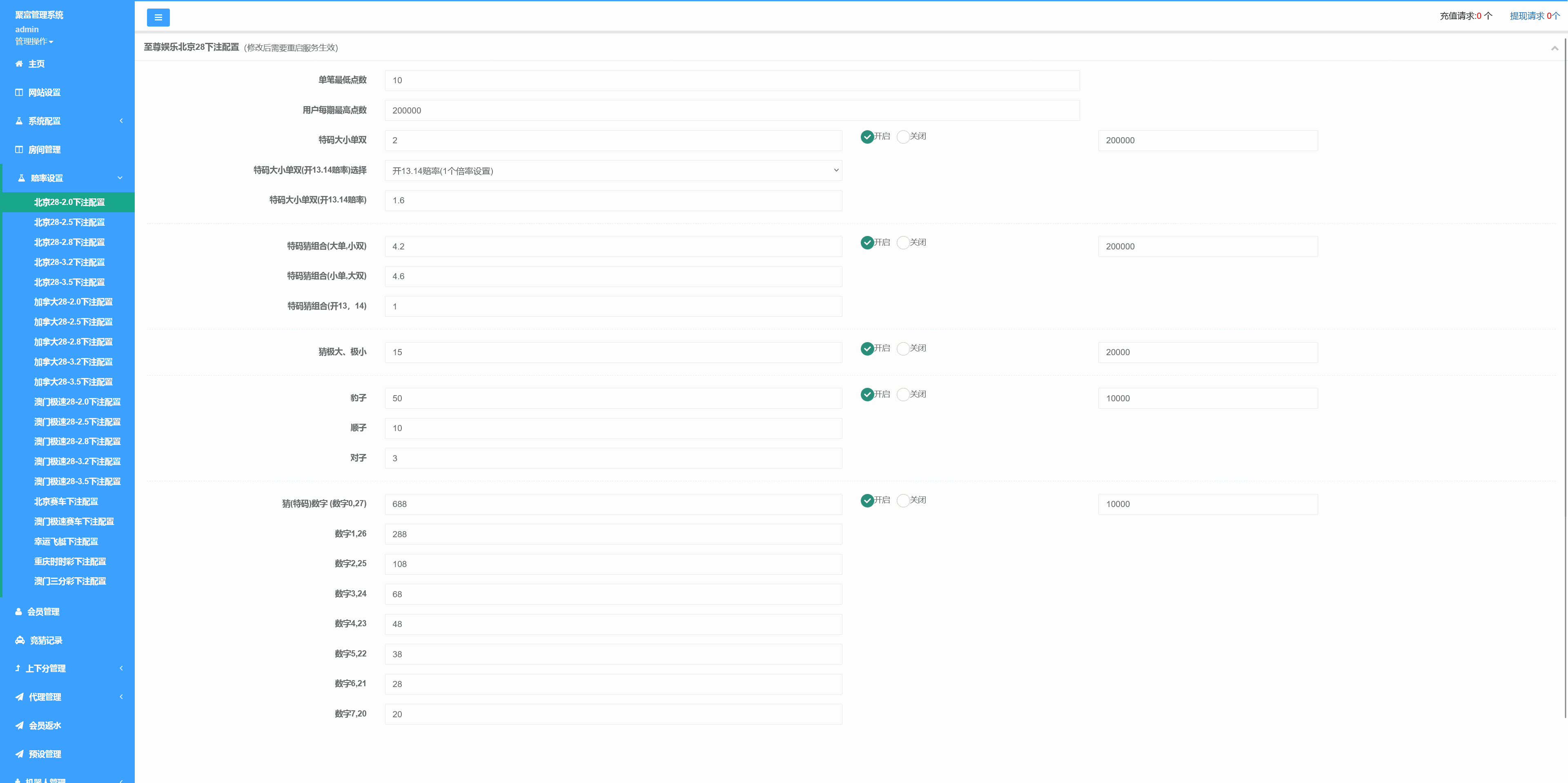Click the paper plane icon beside 代理管理

20,697
